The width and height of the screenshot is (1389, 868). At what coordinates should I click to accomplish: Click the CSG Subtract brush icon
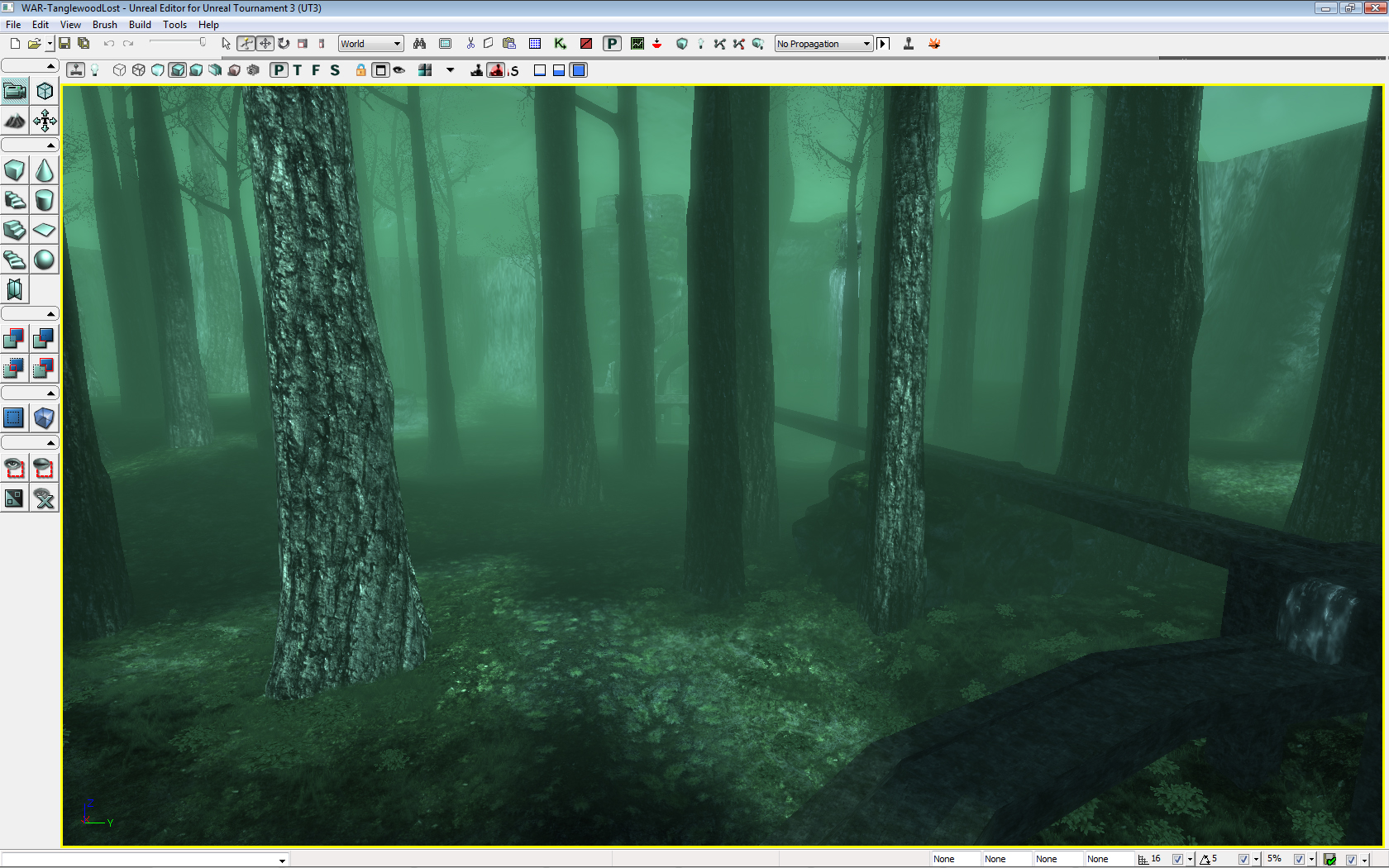pyautogui.click(x=45, y=338)
